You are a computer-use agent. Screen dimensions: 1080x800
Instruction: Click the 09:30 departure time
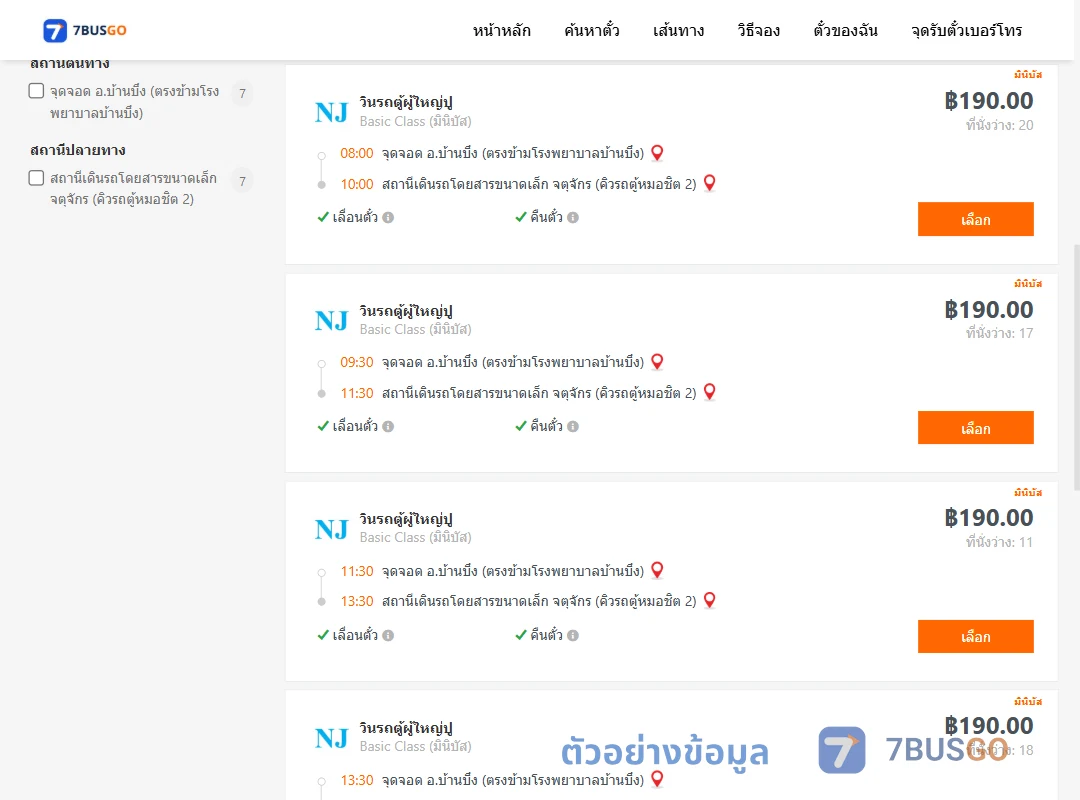coord(357,362)
